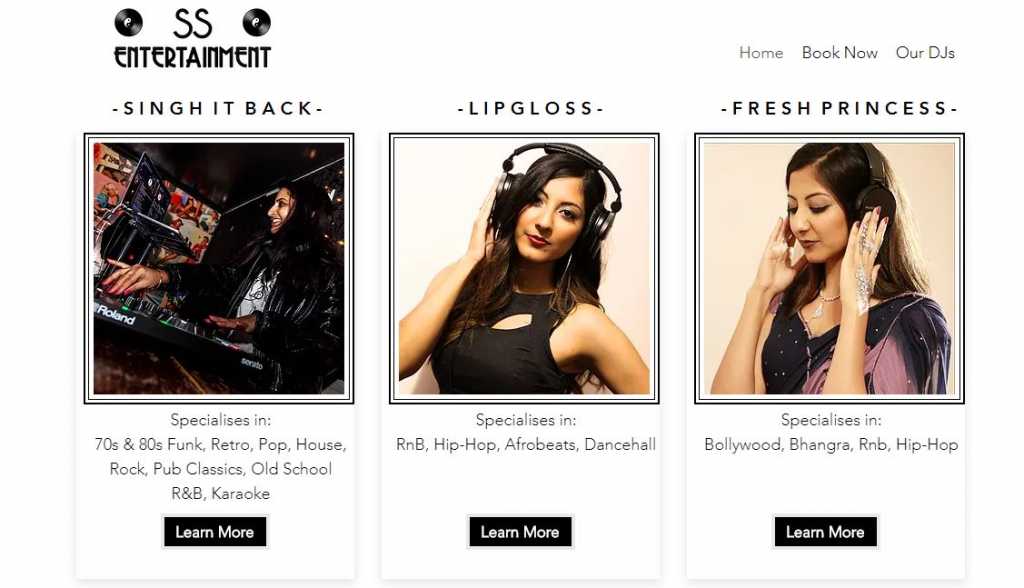
Task: Go to the Book Now page
Action: (x=839, y=53)
